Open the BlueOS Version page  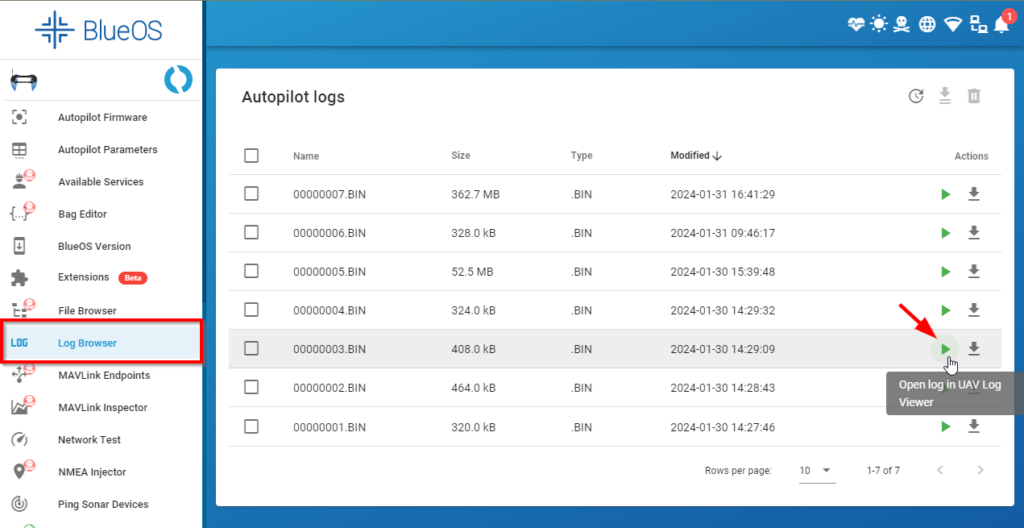click(101, 246)
